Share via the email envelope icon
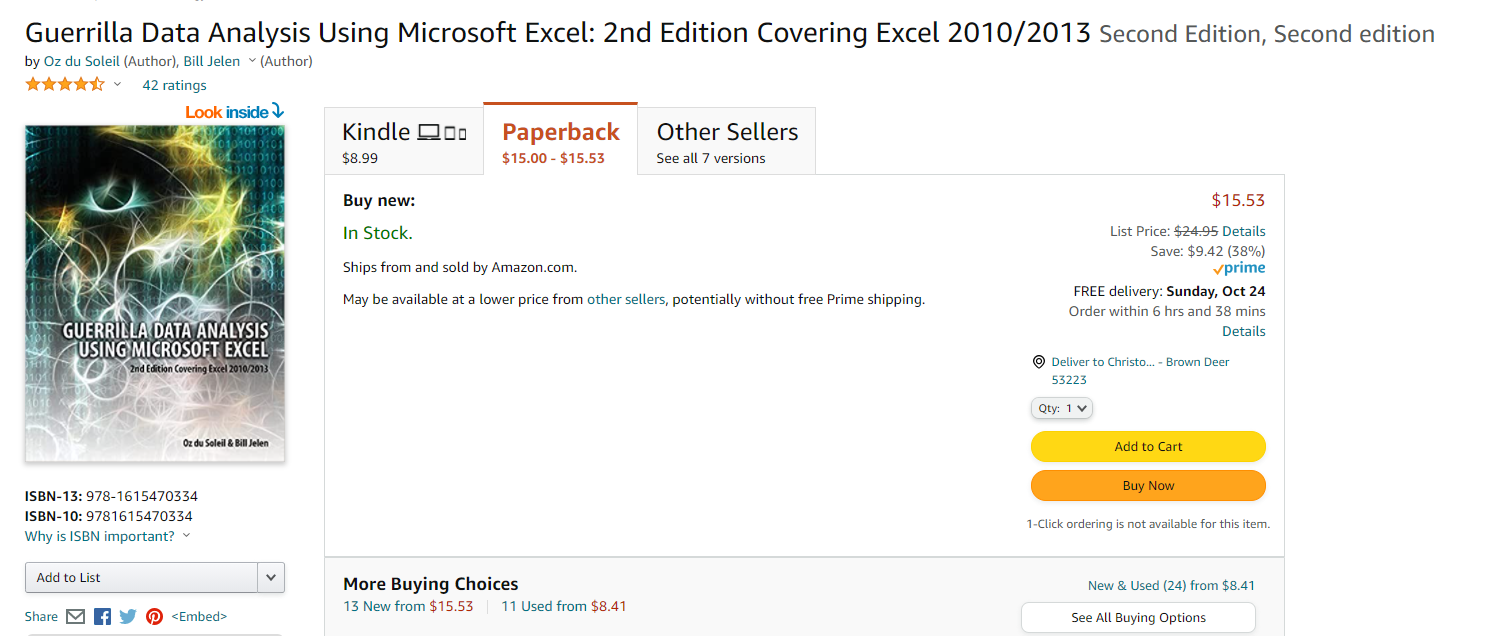 click(x=76, y=617)
